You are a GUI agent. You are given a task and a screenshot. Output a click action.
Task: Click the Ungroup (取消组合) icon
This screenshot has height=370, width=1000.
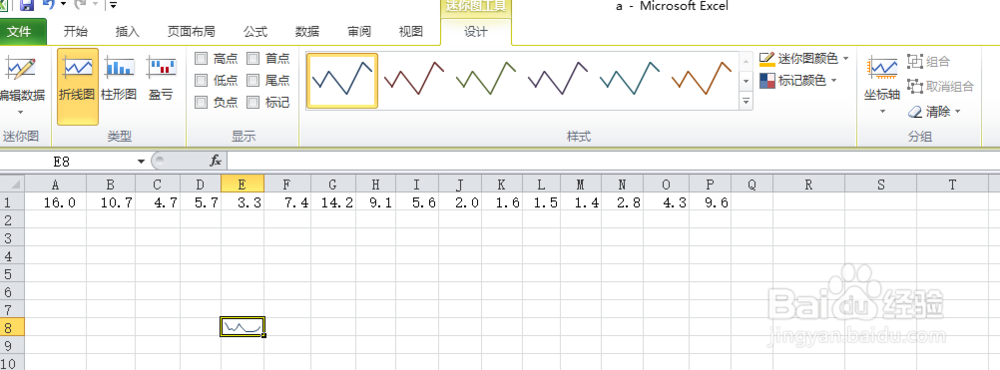tap(915, 86)
